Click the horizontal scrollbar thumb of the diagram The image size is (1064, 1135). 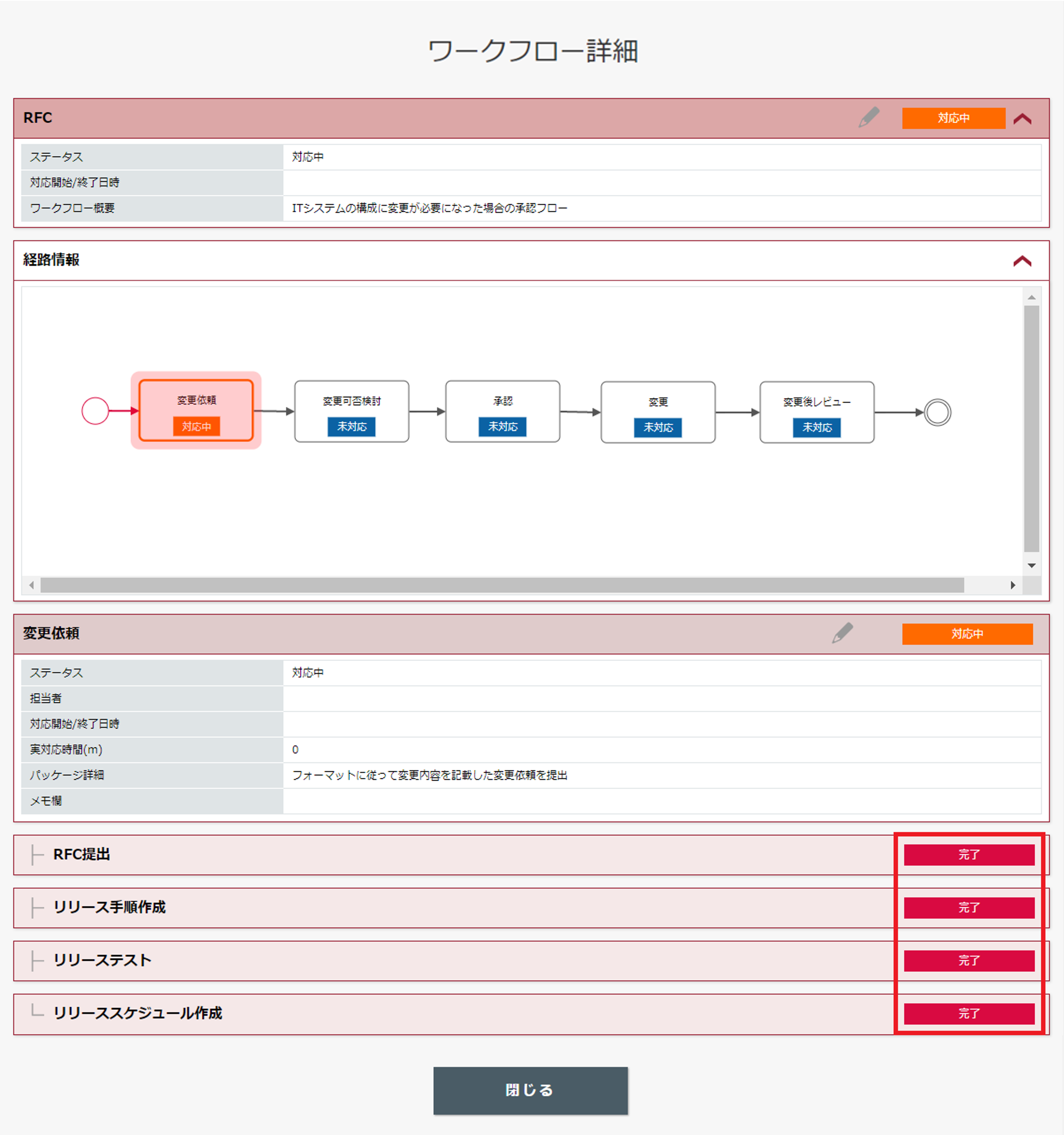tap(502, 585)
